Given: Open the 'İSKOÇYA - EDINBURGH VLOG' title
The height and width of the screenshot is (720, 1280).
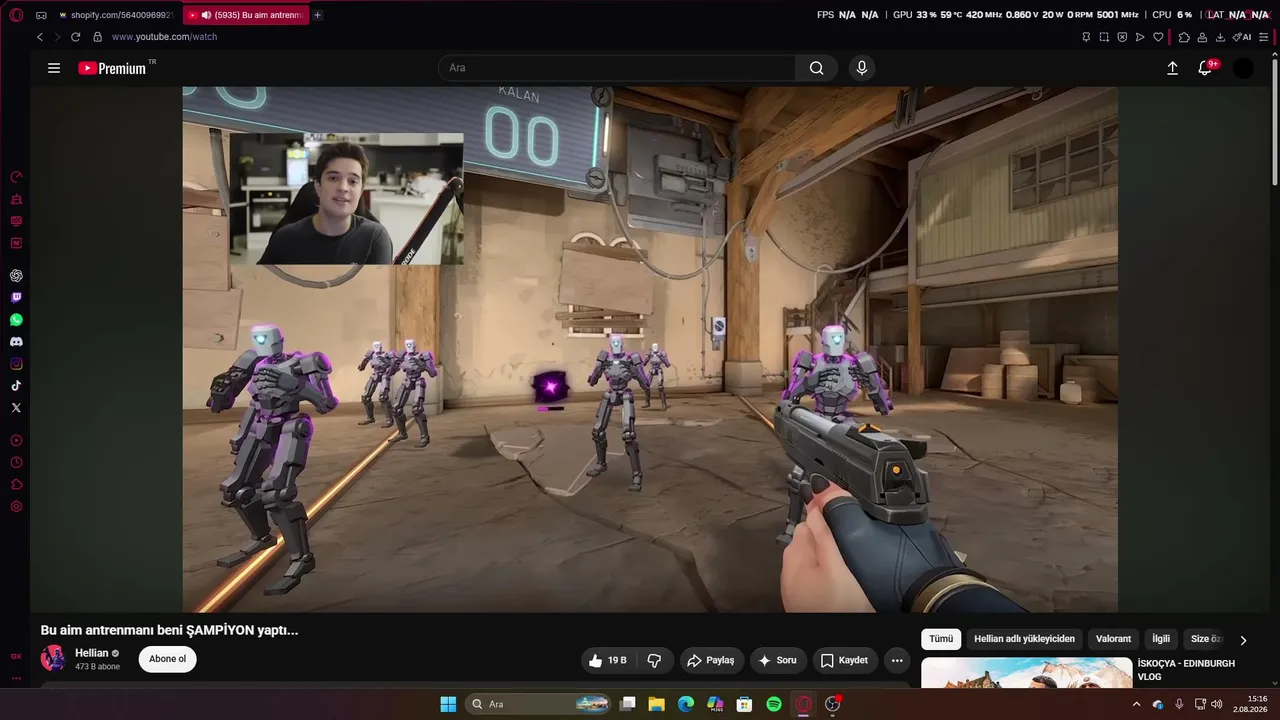Looking at the screenshot, I should 1186,670.
